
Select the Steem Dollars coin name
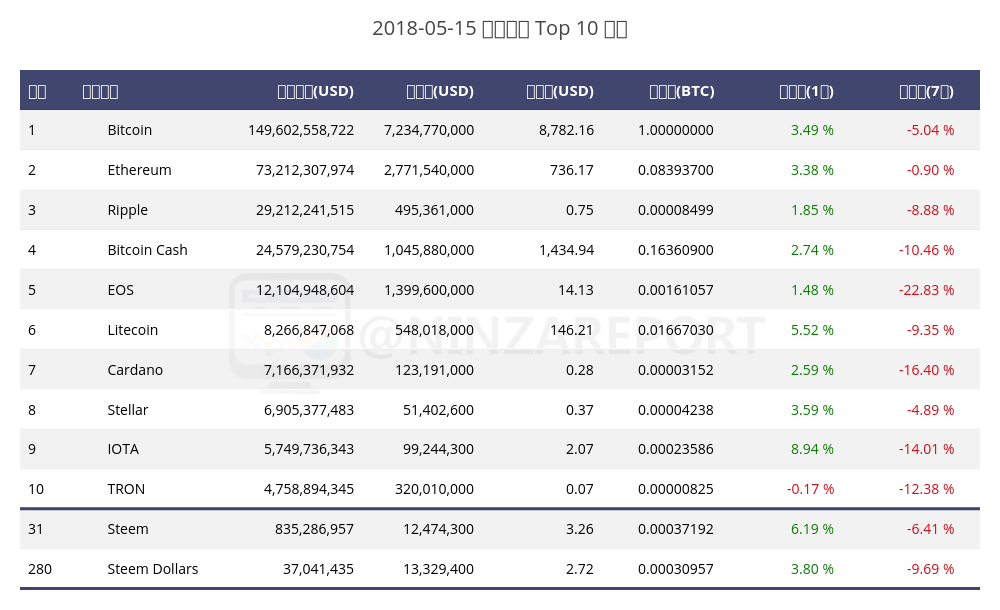click(x=152, y=569)
